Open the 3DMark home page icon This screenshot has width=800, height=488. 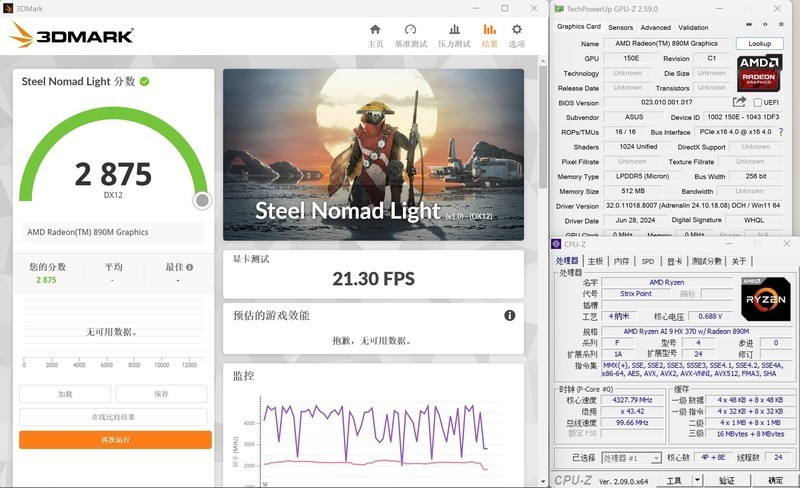click(x=375, y=30)
